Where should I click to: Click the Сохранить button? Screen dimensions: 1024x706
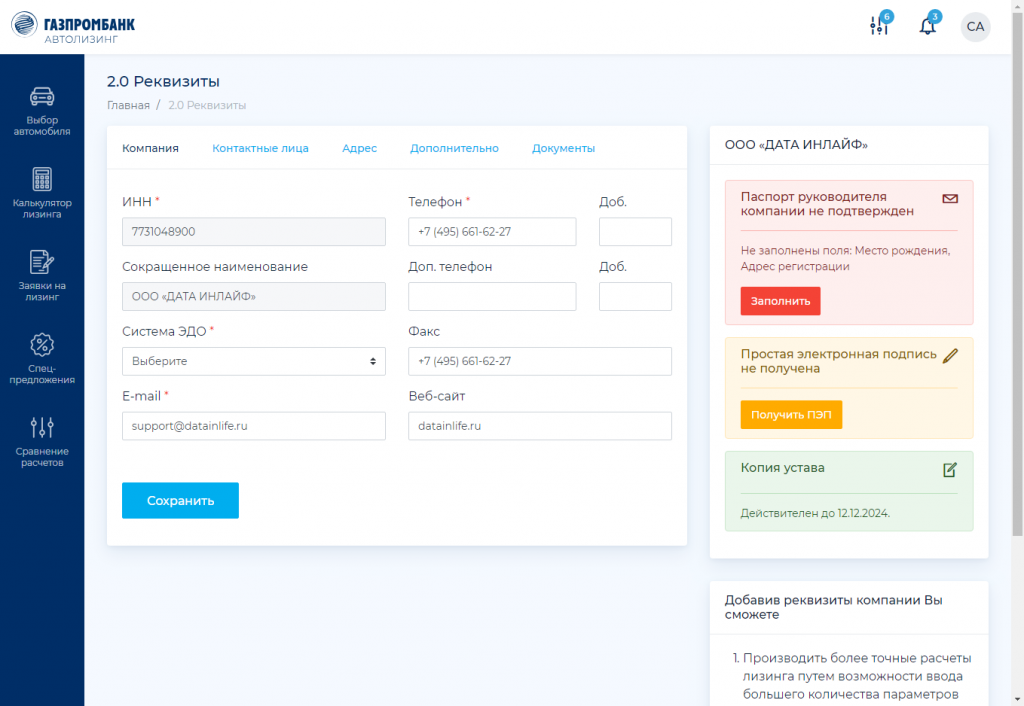click(180, 500)
